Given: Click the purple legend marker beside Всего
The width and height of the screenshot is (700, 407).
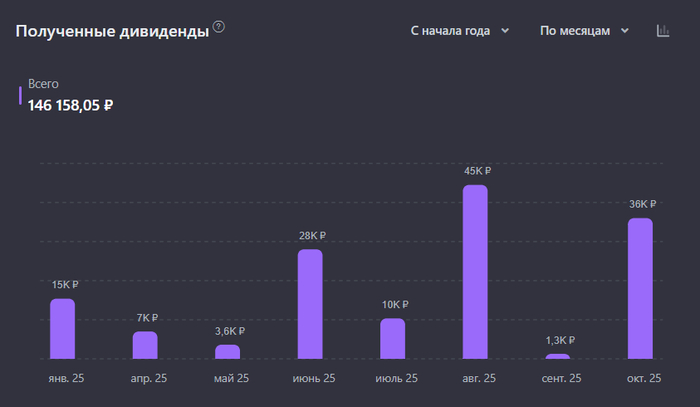Looking at the screenshot, I should tap(20, 95).
